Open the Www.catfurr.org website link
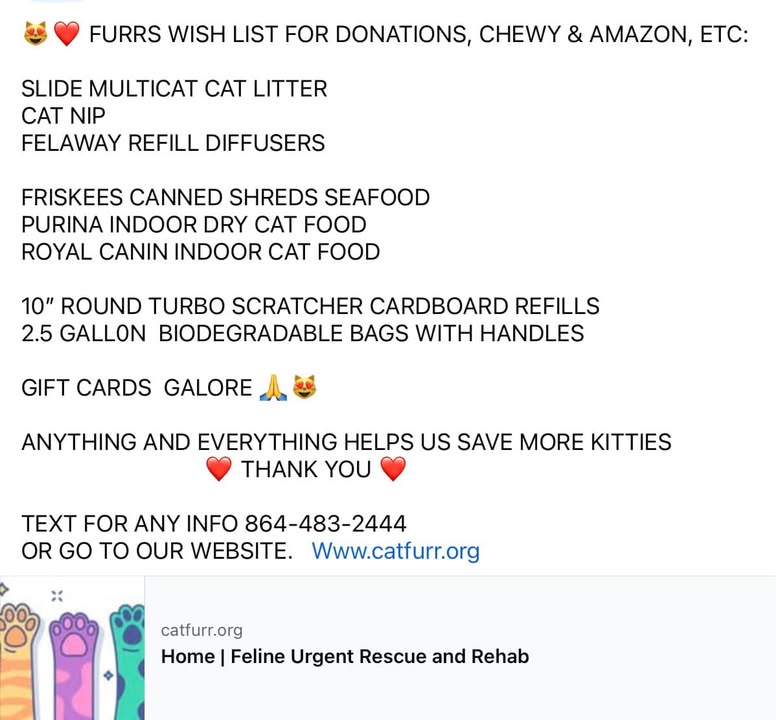Viewport: 776px width, 720px height. (395, 551)
